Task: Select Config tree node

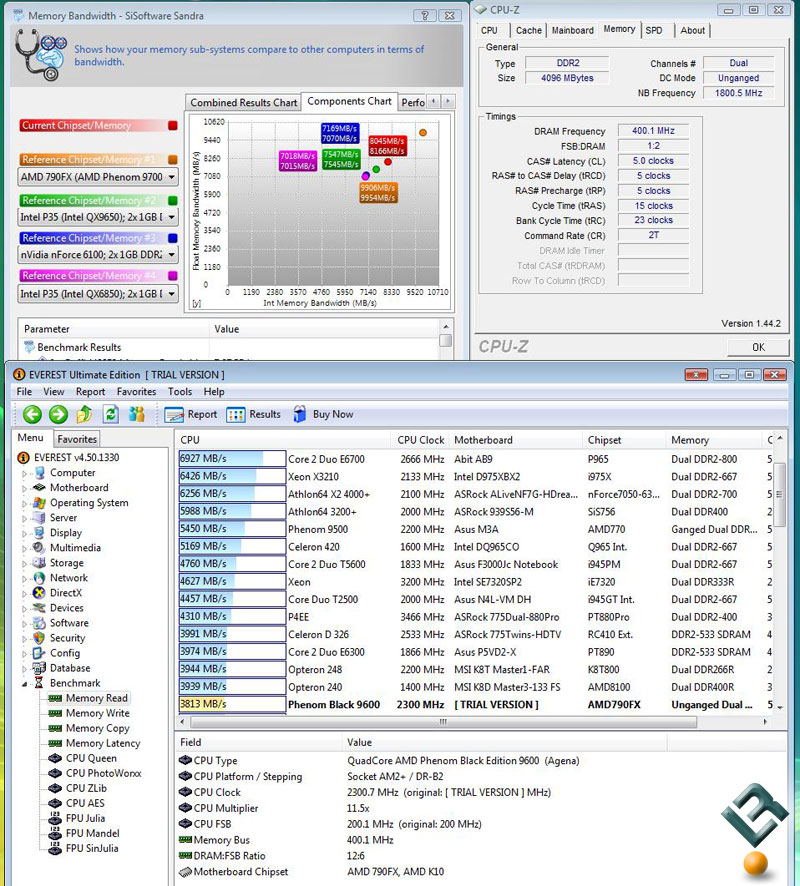Action: pyautogui.click(x=65, y=653)
